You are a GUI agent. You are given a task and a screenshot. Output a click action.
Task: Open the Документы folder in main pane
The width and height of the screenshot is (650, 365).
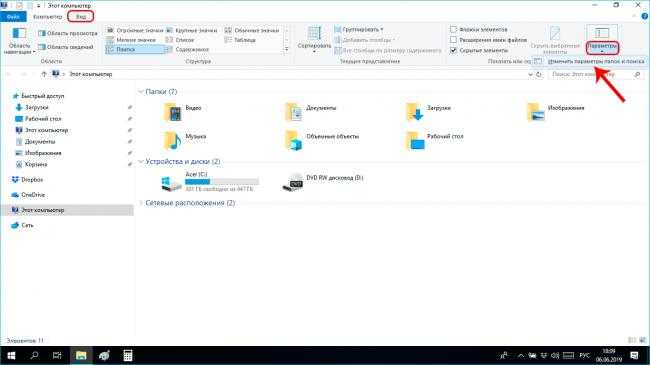(311, 112)
